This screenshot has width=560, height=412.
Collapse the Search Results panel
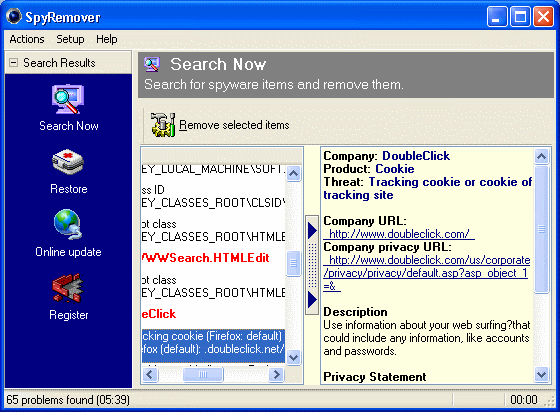pyautogui.click(x=14, y=63)
